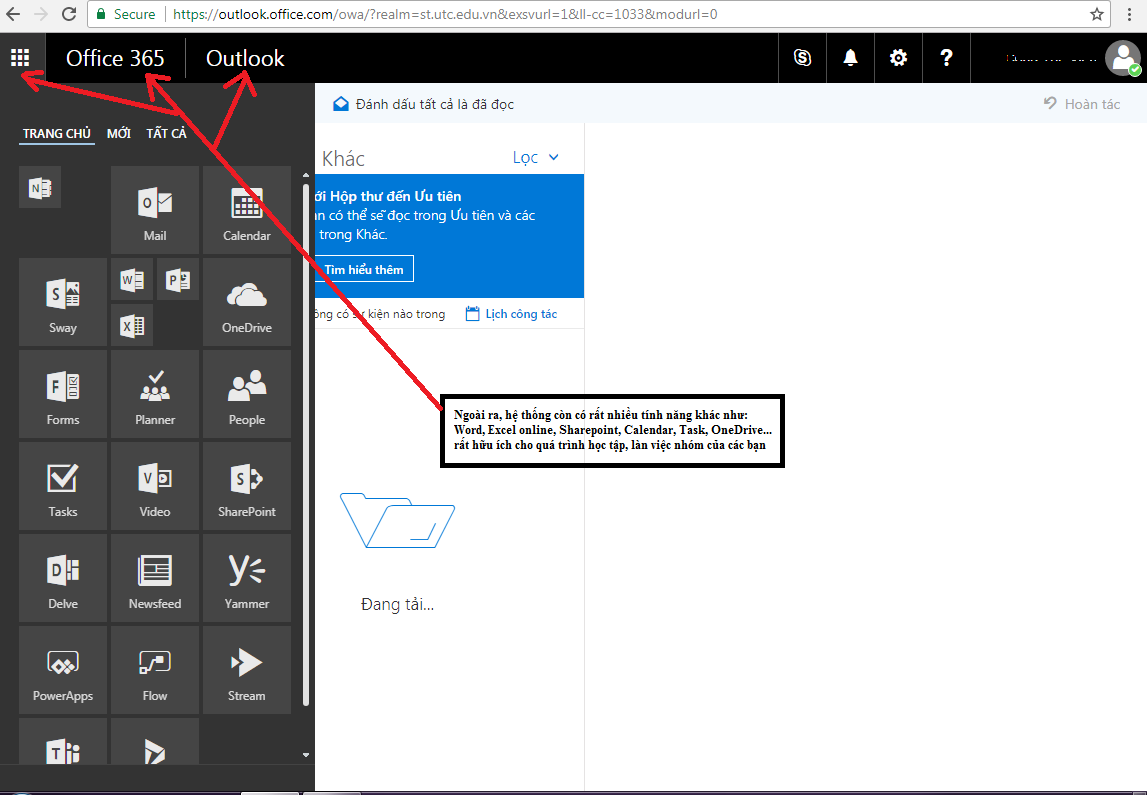Launch the Forms app tile
This screenshot has width=1147, height=795.
63,394
